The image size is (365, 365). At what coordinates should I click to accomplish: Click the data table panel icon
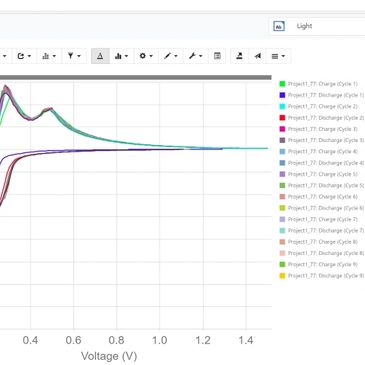(217, 56)
